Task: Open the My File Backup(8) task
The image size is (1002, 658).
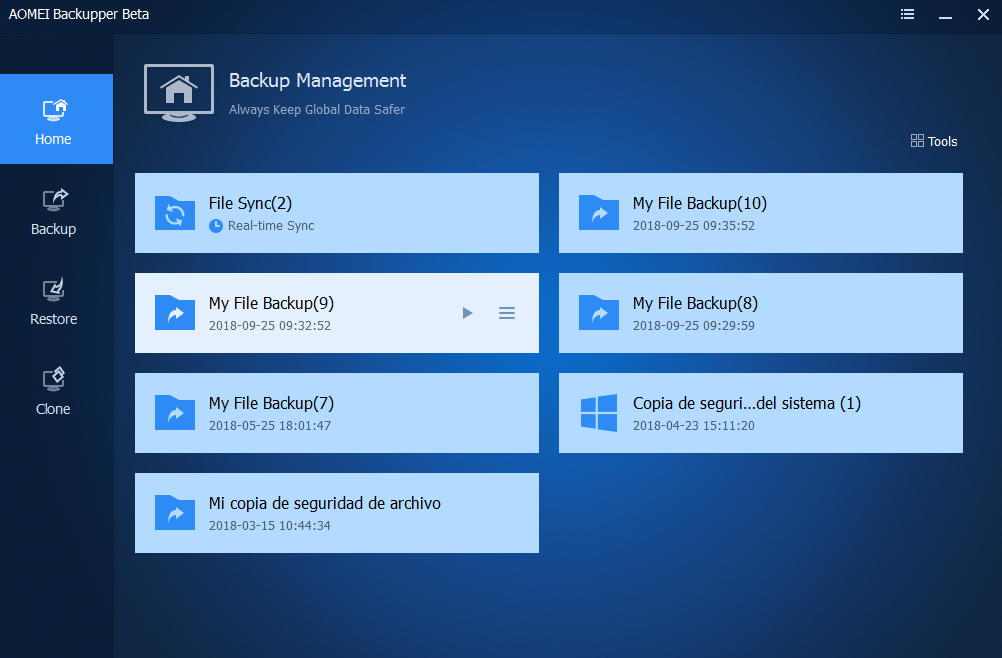Action: (x=760, y=312)
